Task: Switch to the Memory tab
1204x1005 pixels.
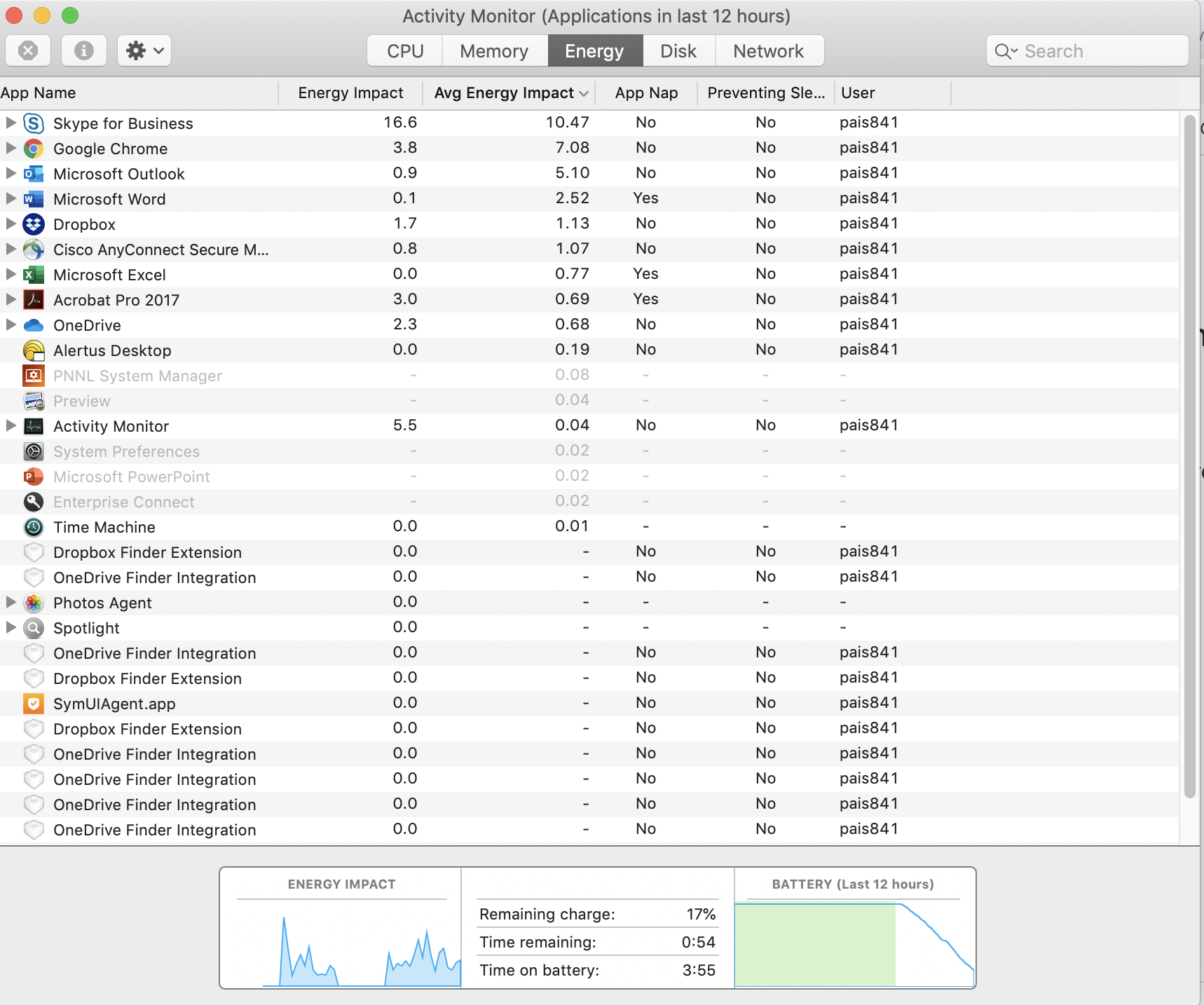Action: pyautogui.click(x=494, y=51)
